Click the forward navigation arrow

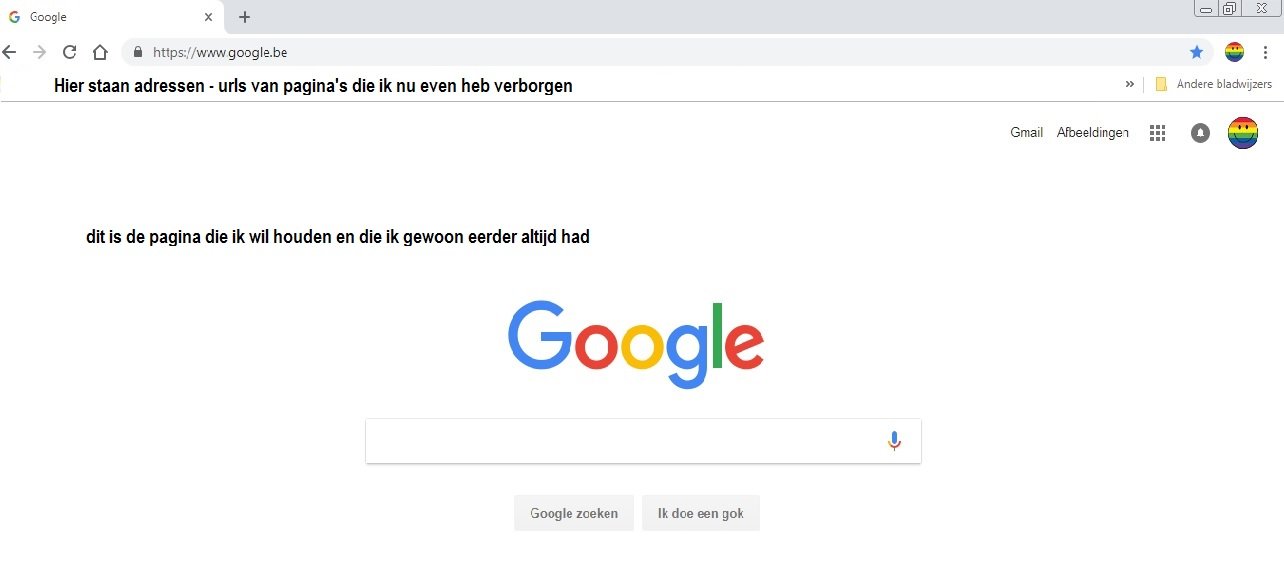(40, 52)
